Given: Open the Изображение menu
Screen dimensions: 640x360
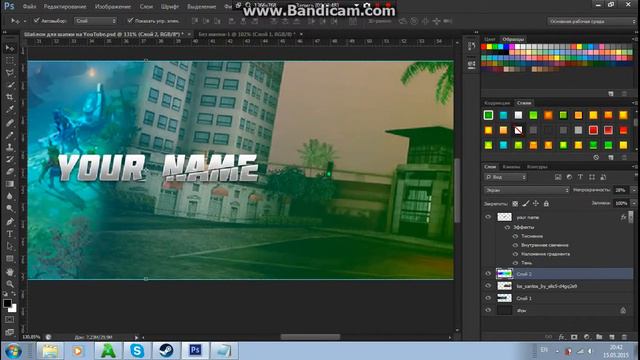Looking at the screenshot, I should click(113, 7).
